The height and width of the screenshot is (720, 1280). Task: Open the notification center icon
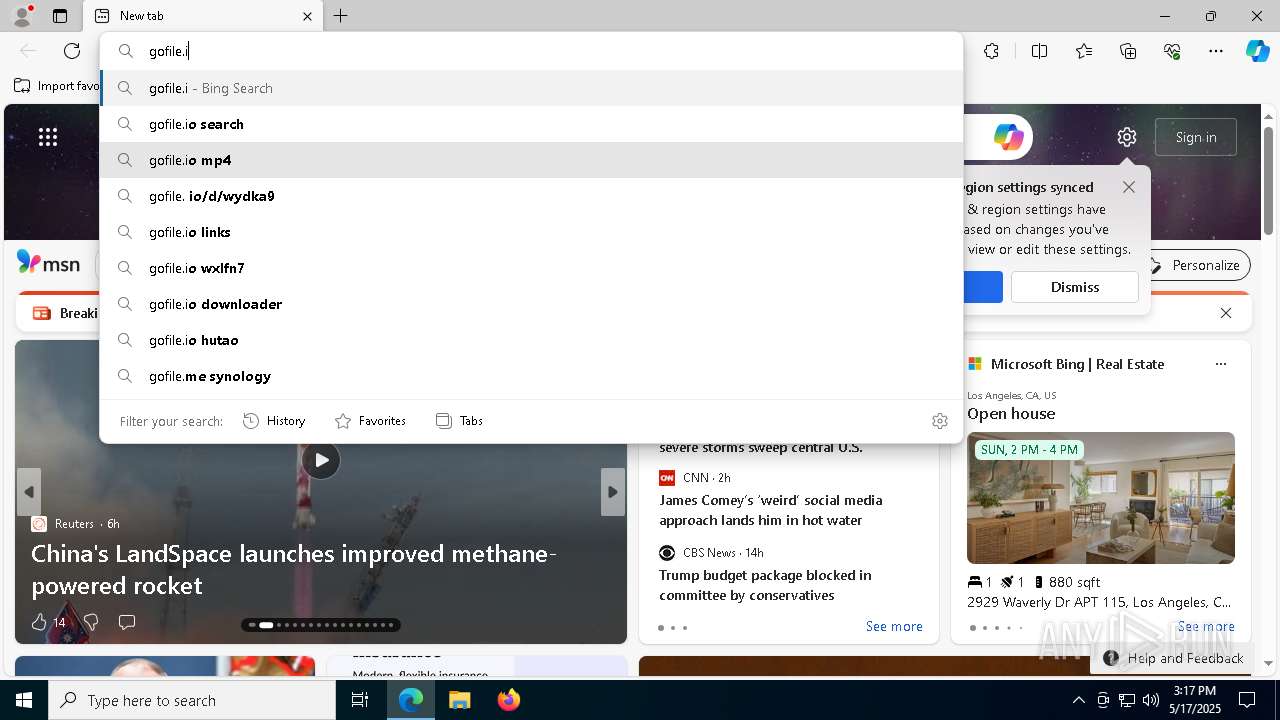tap(1247, 700)
